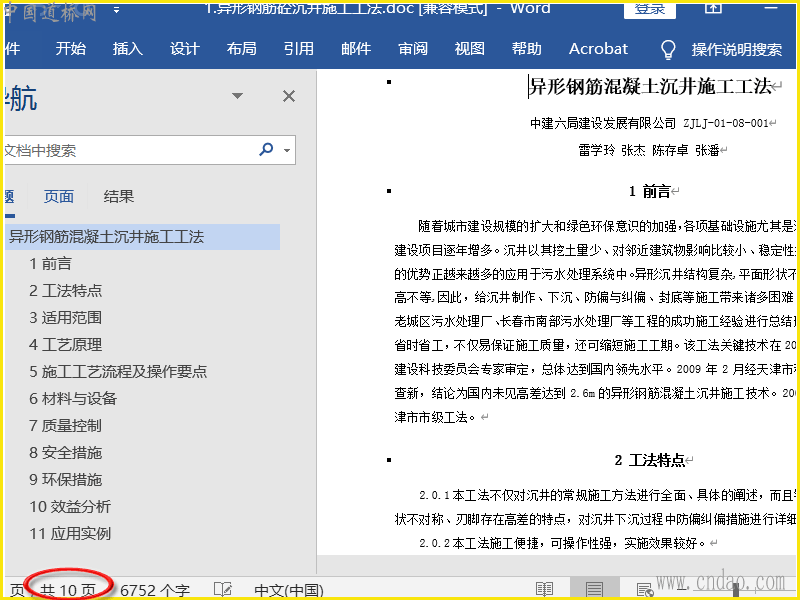Expand the search options dropdown arrow
Image resolution: width=800 pixels, height=600 pixels.
287,150
